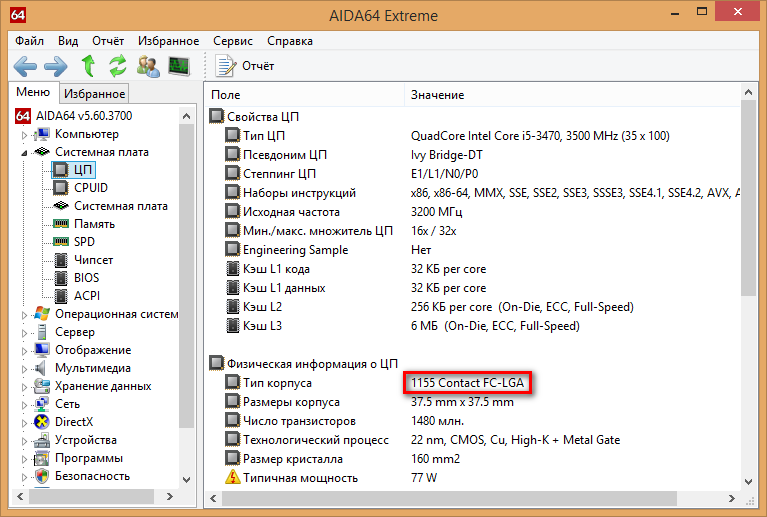Click the blue Forward arrow icon
This screenshot has height=517, width=767.
[x=56, y=66]
